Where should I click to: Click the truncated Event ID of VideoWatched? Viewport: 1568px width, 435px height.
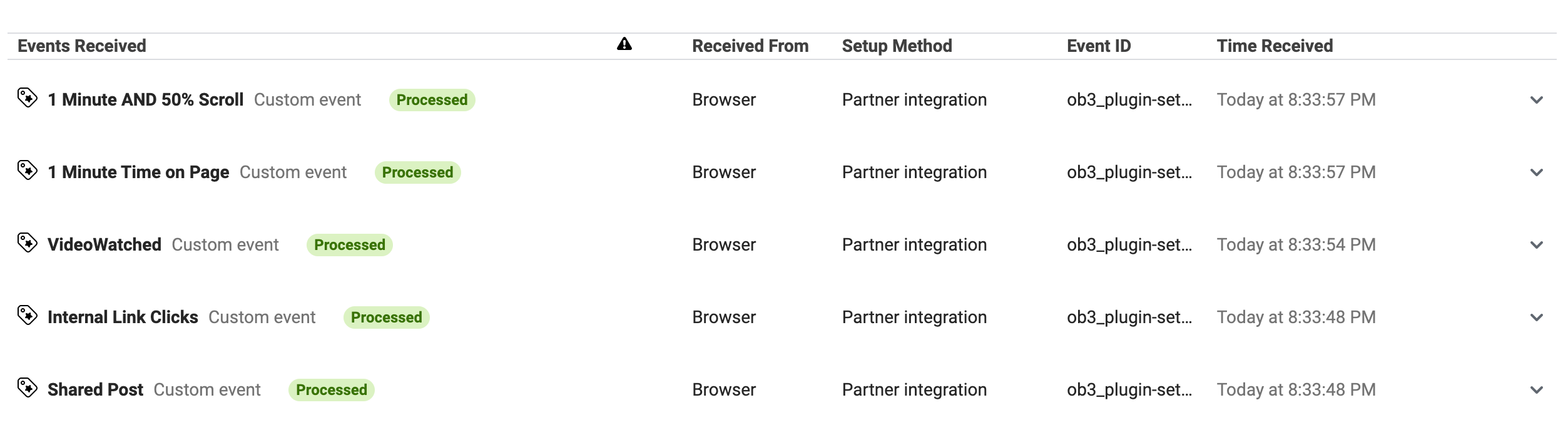[x=1129, y=245]
